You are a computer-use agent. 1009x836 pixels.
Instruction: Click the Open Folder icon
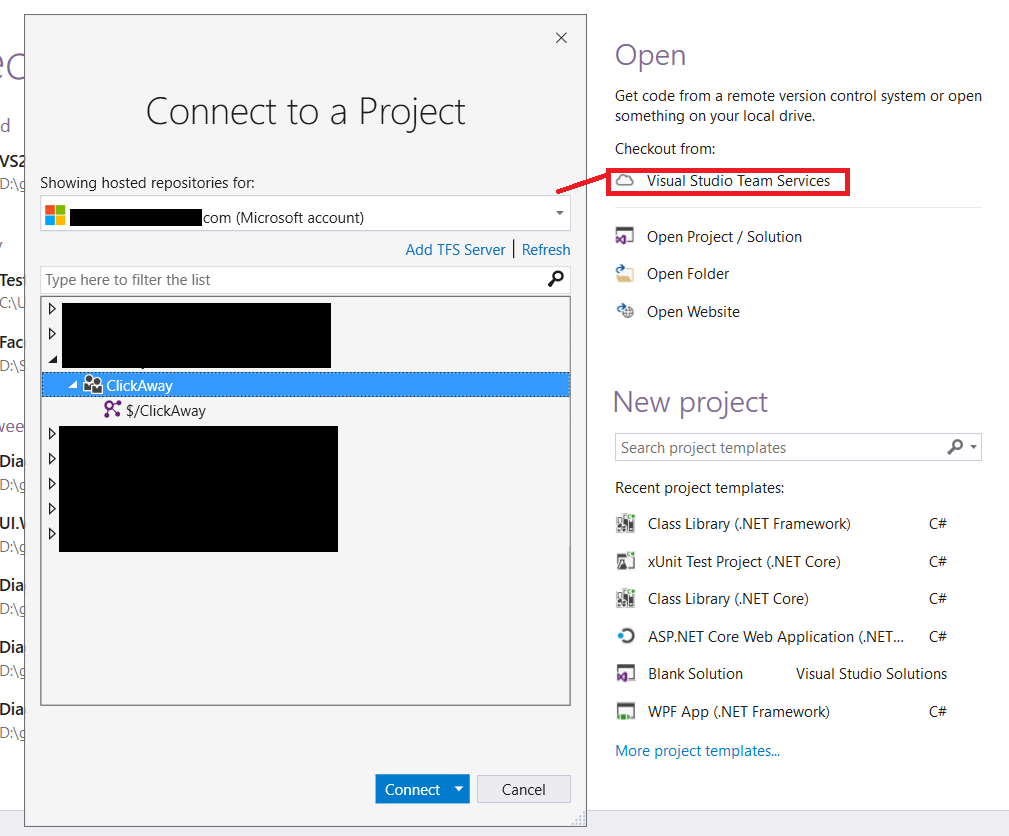pyautogui.click(x=625, y=274)
